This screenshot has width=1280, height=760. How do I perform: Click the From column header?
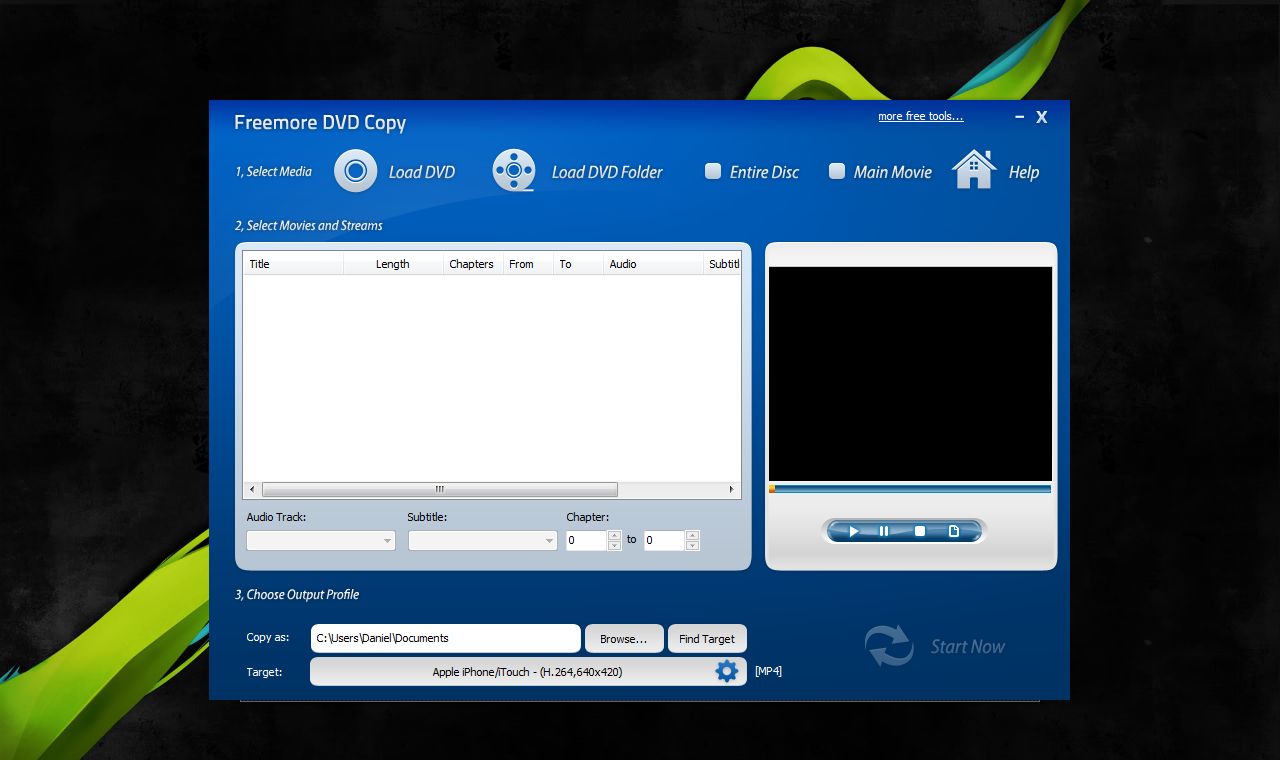coord(528,264)
